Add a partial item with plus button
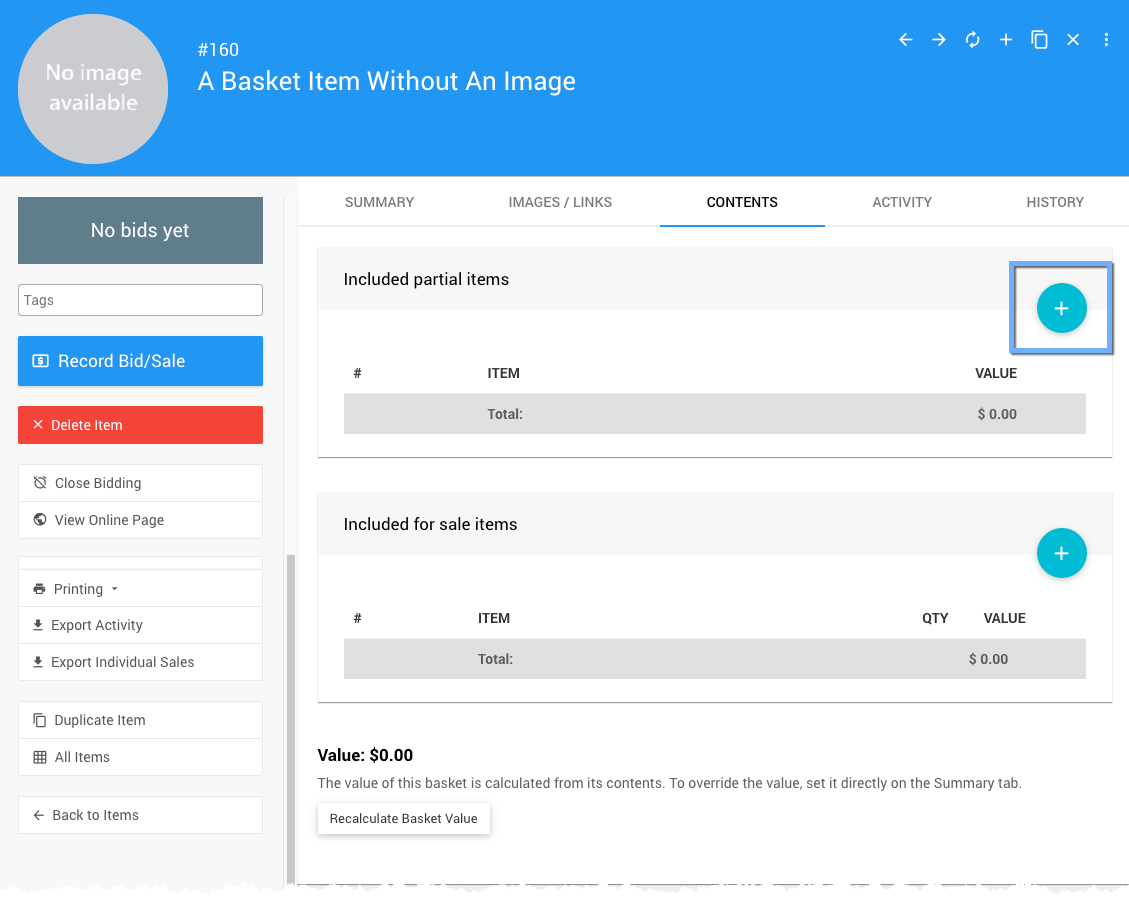1129x918 pixels. coord(1061,309)
